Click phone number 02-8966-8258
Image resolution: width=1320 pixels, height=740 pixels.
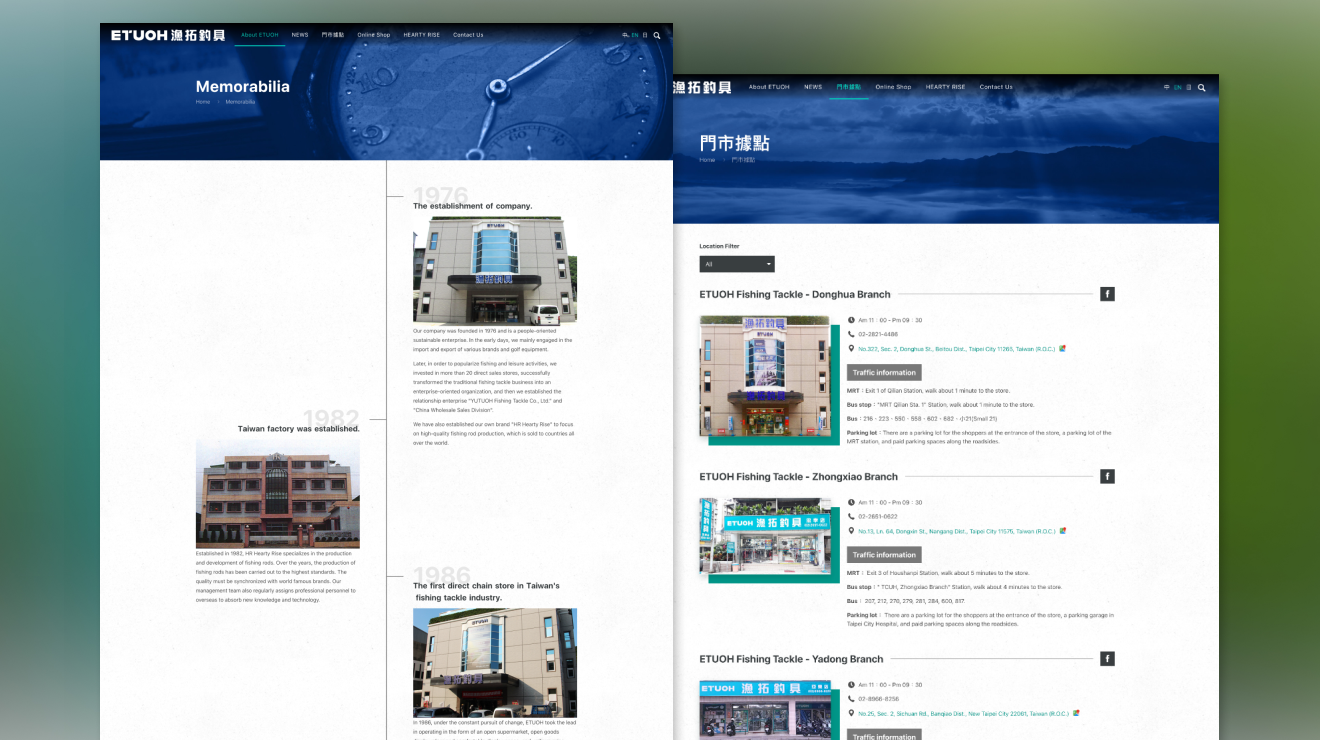(x=878, y=699)
